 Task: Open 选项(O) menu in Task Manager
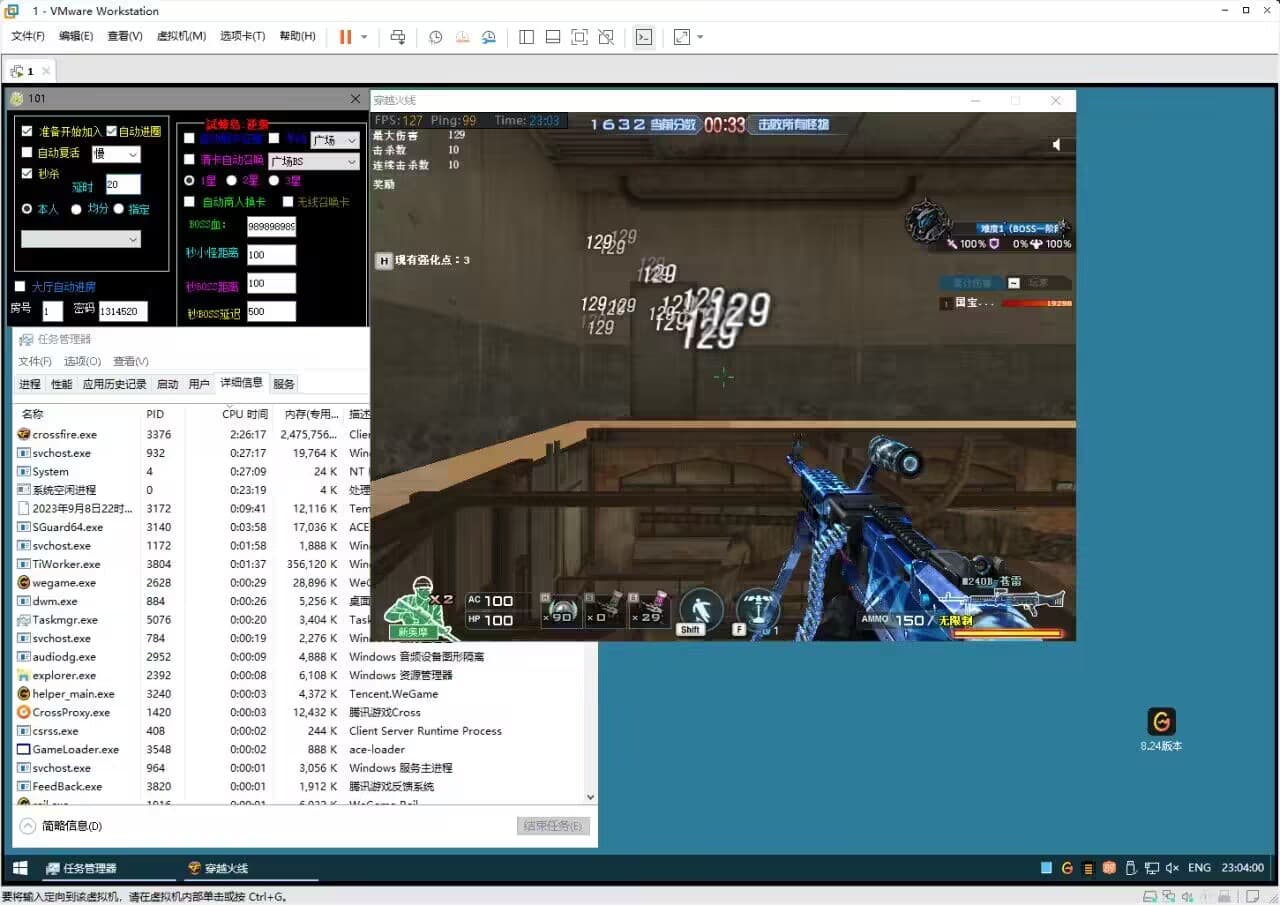pos(83,361)
